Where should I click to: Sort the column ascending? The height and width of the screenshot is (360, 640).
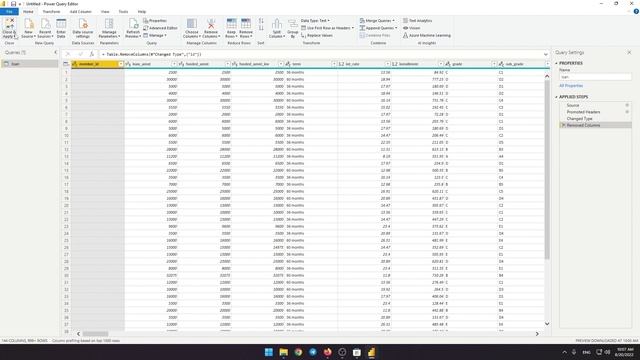coord(261,21)
